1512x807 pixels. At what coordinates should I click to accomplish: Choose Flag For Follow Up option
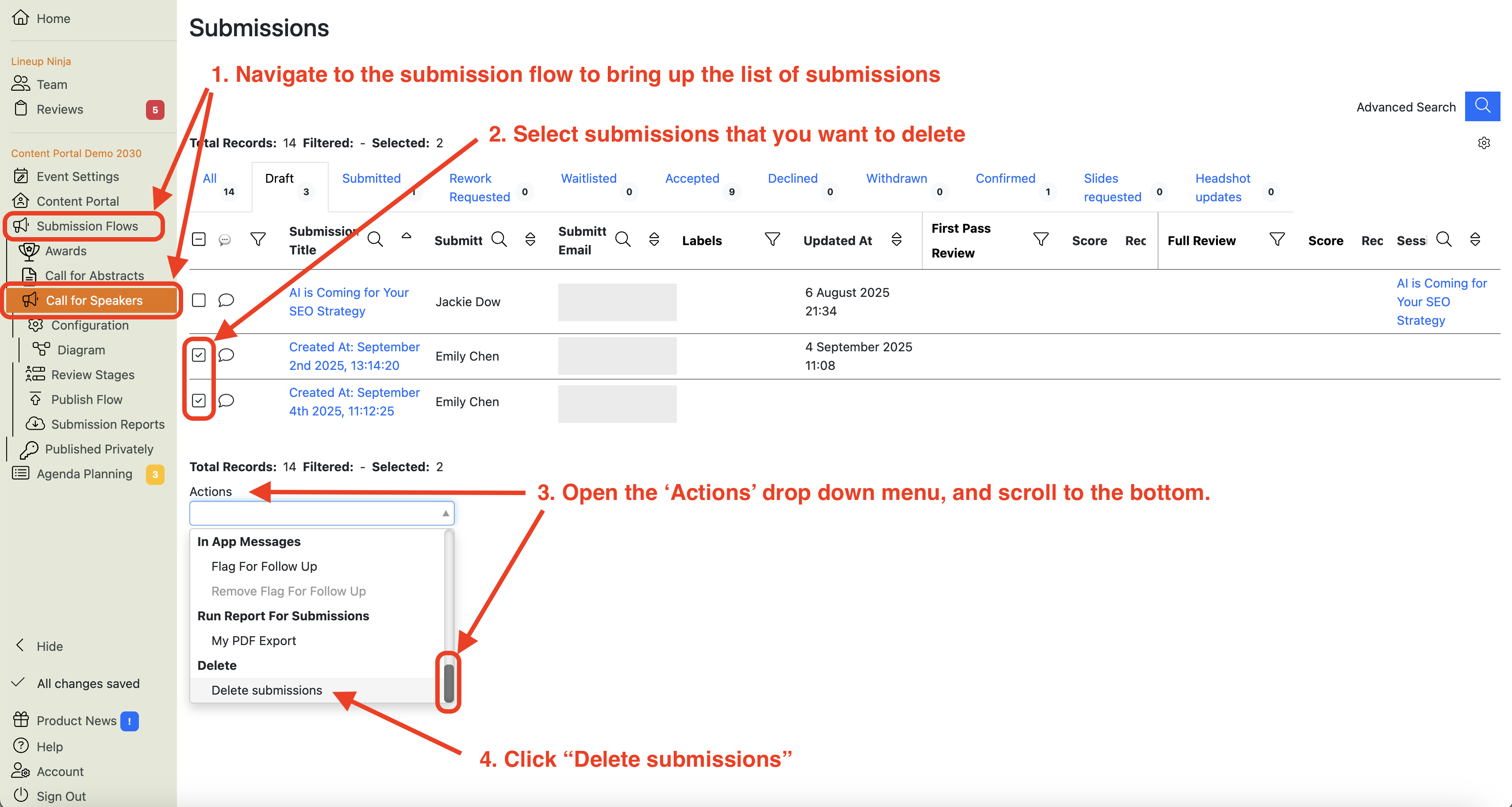[x=264, y=566]
